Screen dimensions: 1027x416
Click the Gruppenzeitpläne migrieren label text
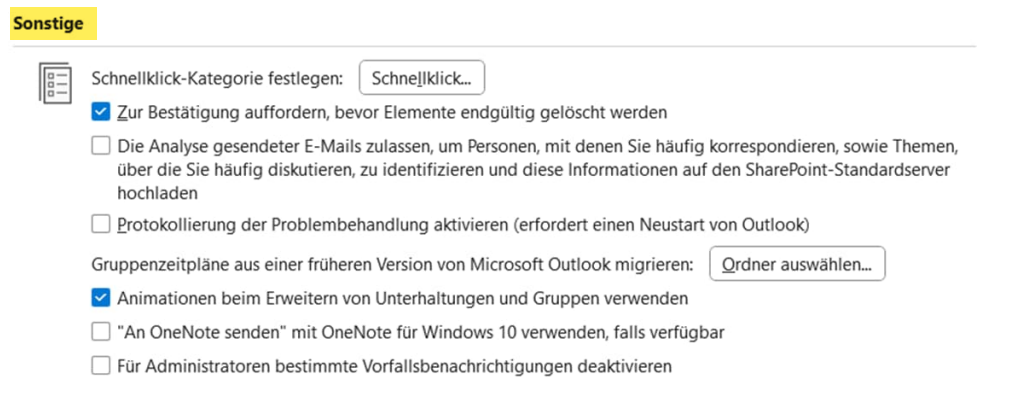point(392,265)
